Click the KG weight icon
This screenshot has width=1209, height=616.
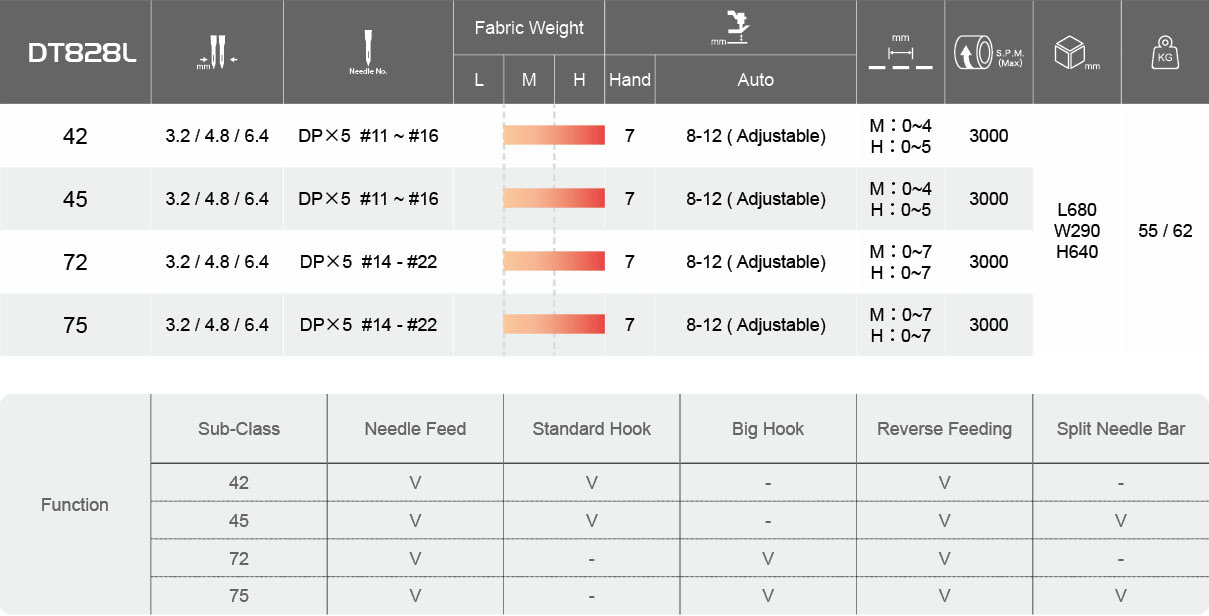1164,52
